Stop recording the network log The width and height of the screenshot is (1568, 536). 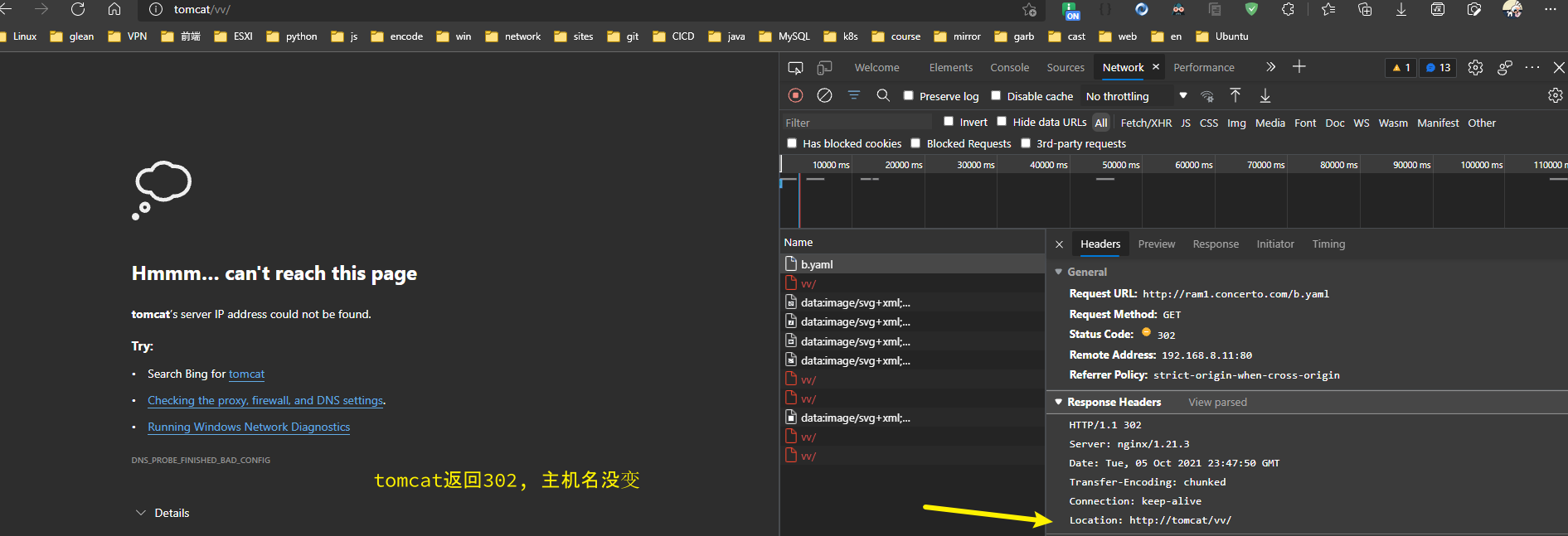(795, 95)
